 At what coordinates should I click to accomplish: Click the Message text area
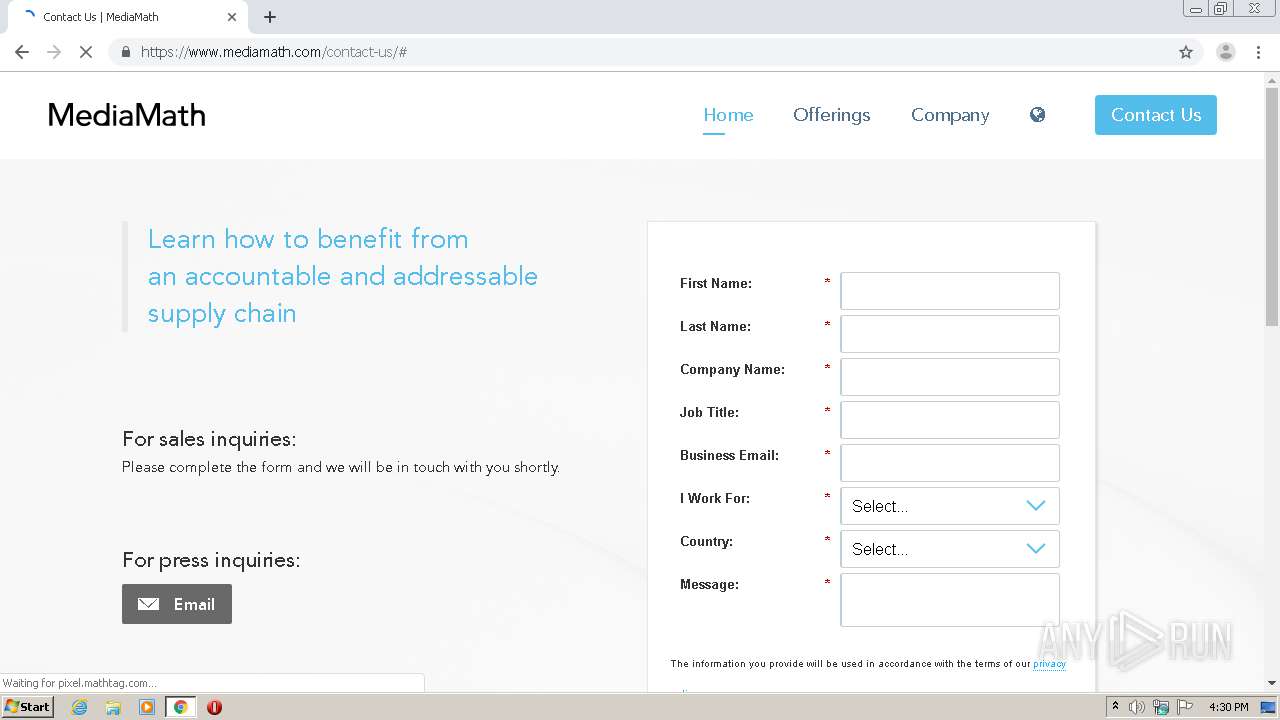pos(950,600)
